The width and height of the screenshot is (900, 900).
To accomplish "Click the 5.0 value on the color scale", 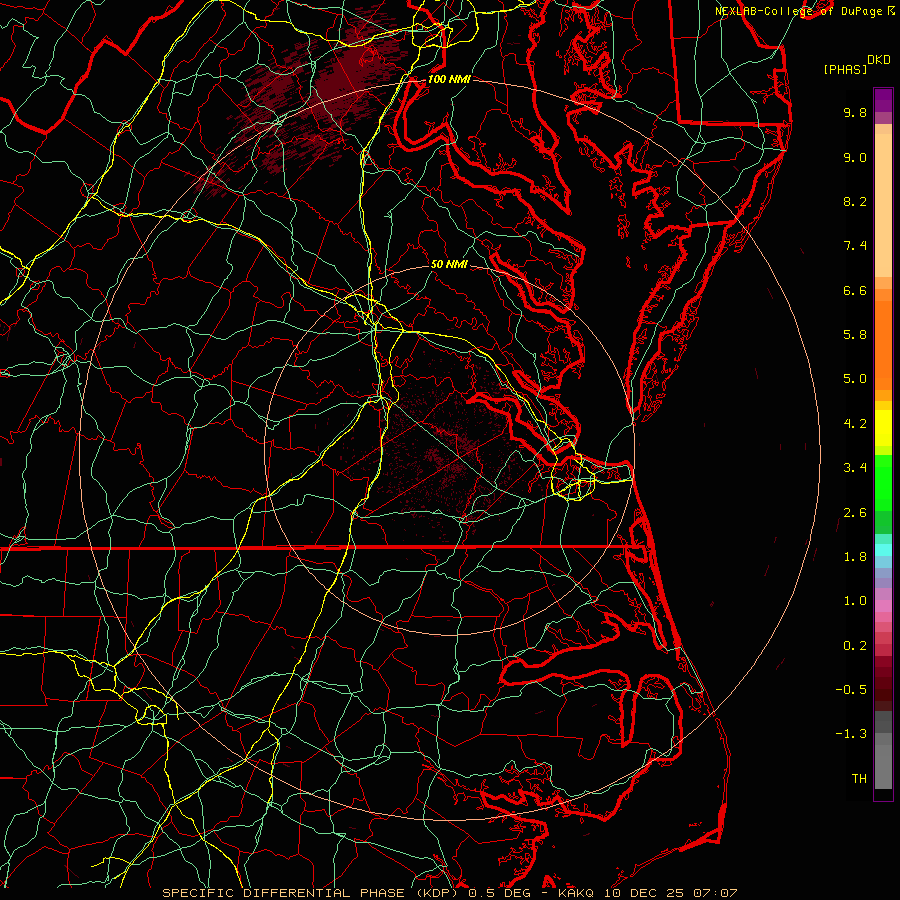I will (855, 379).
